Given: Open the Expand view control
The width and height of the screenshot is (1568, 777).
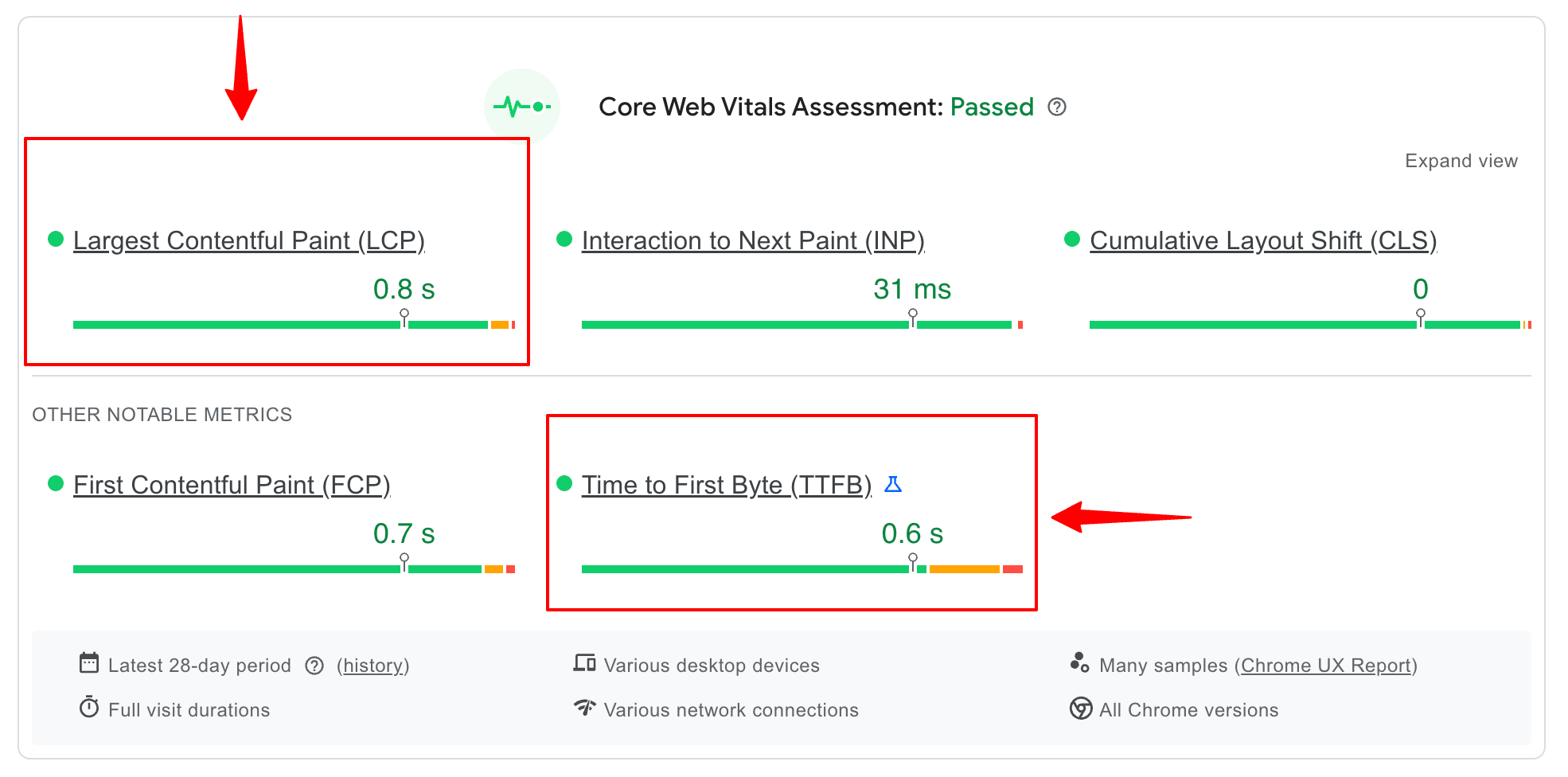Looking at the screenshot, I should coord(1461,160).
